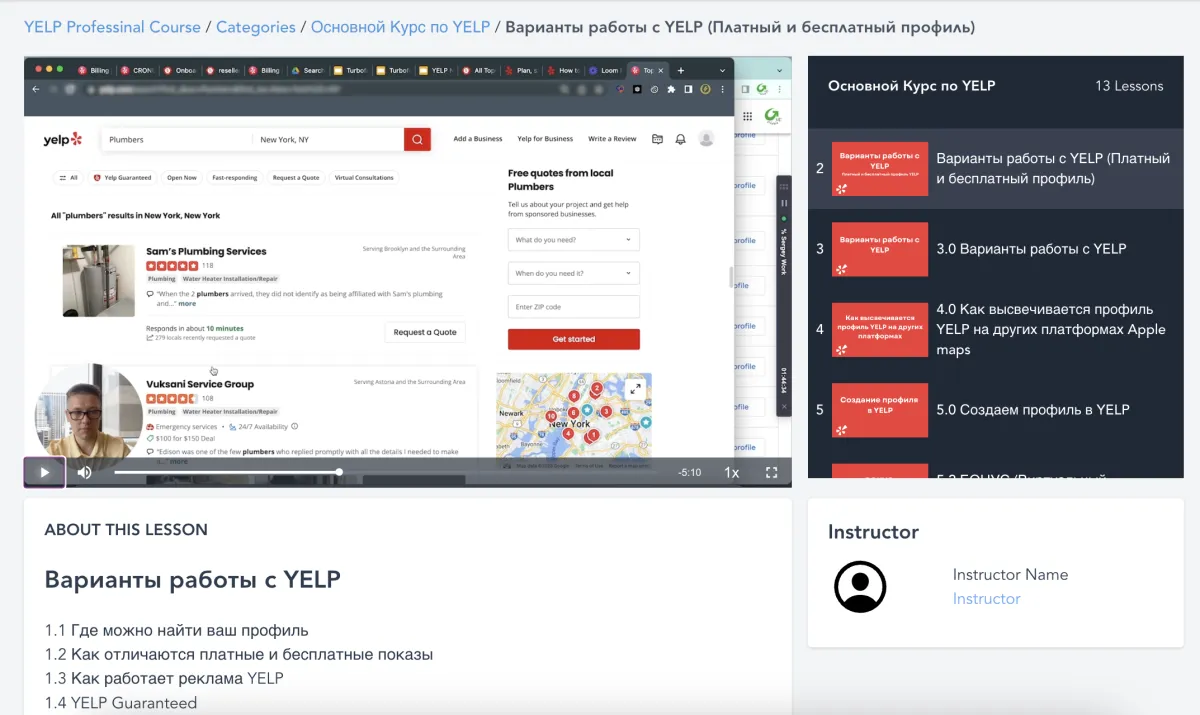1200x715 pixels.
Task: Click Yelp's red search magnifier button
Action: tap(417, 139)
